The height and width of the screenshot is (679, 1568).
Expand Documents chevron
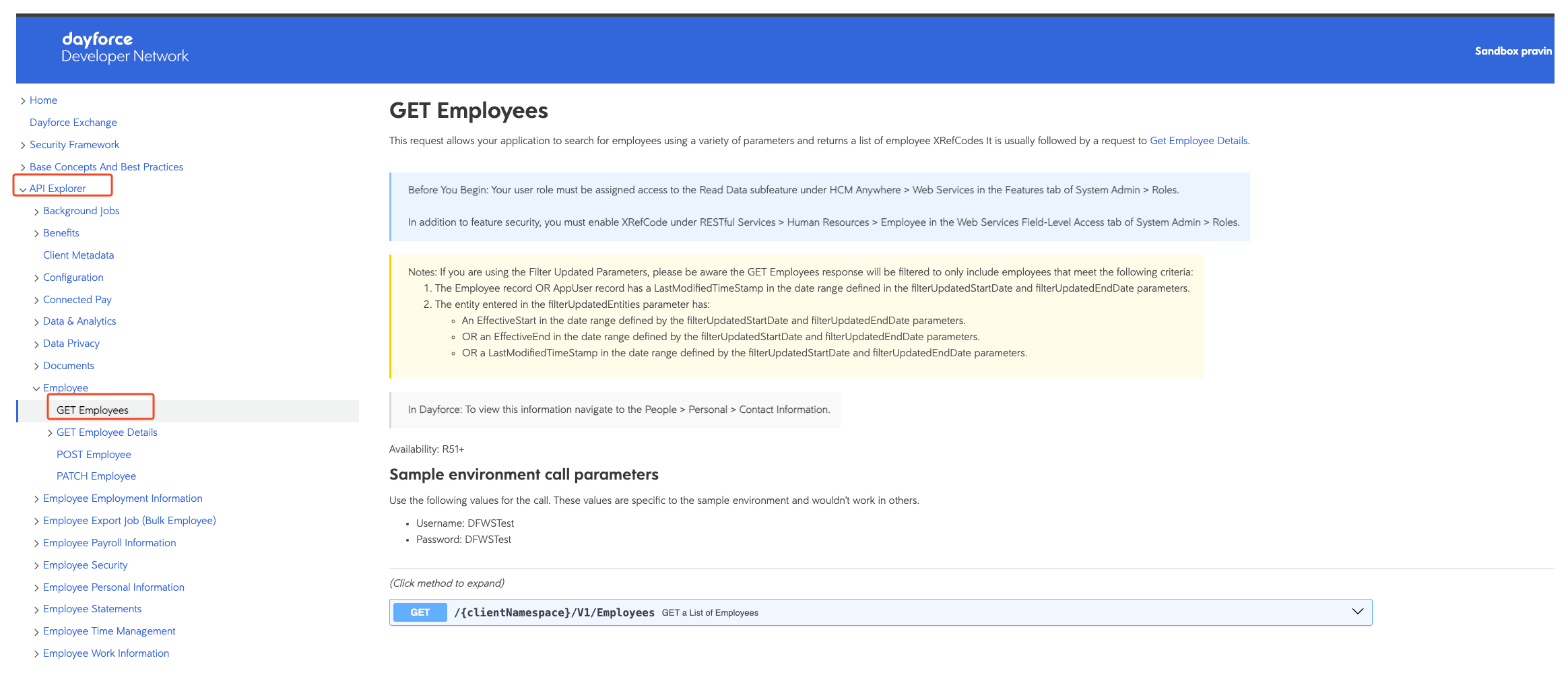click(x=36, y=366)
